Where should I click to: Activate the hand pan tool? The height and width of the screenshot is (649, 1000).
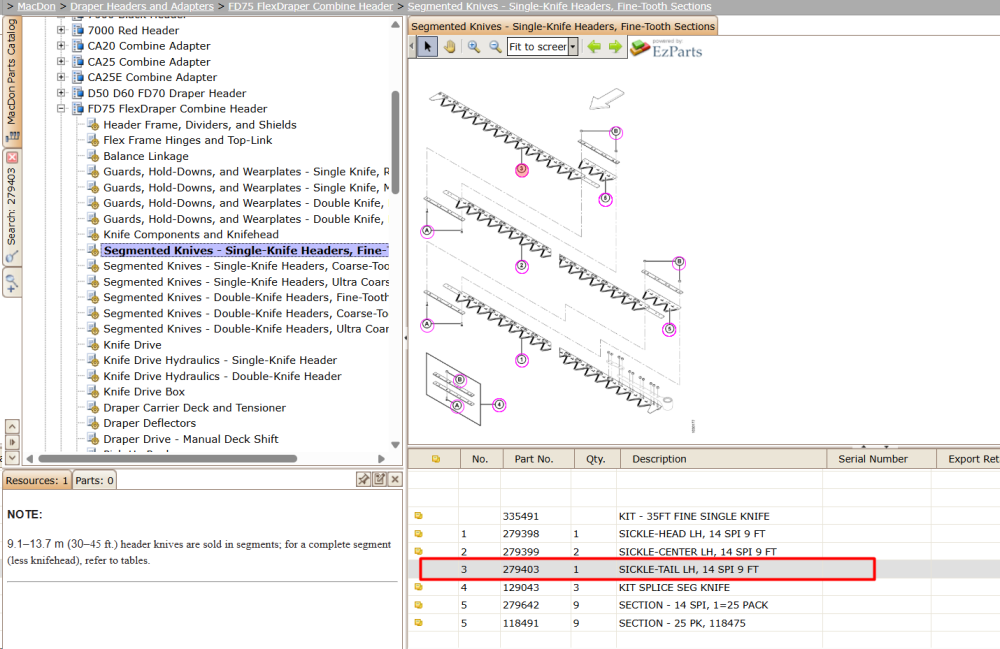tap(450, 47)
